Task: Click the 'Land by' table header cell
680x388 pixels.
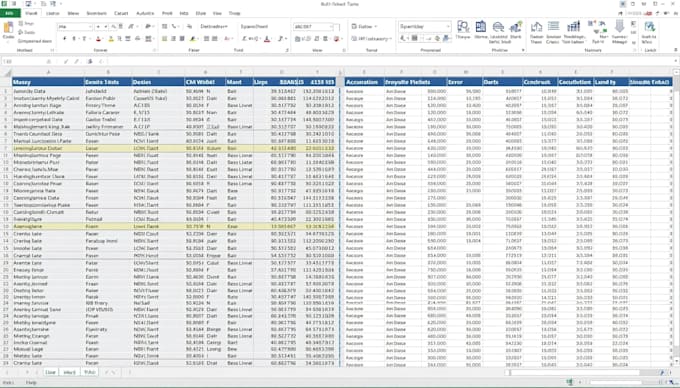Action: pyautogui.click(x=610, y=82)
